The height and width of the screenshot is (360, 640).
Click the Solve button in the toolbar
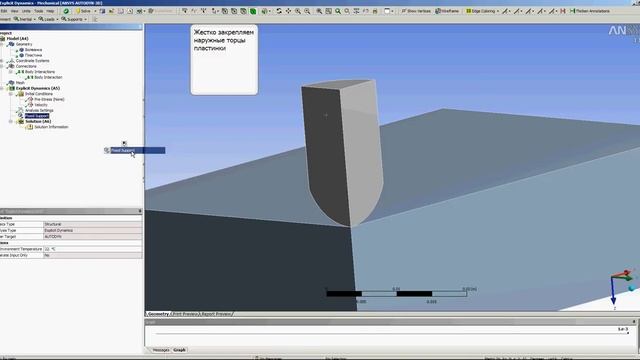83,11
